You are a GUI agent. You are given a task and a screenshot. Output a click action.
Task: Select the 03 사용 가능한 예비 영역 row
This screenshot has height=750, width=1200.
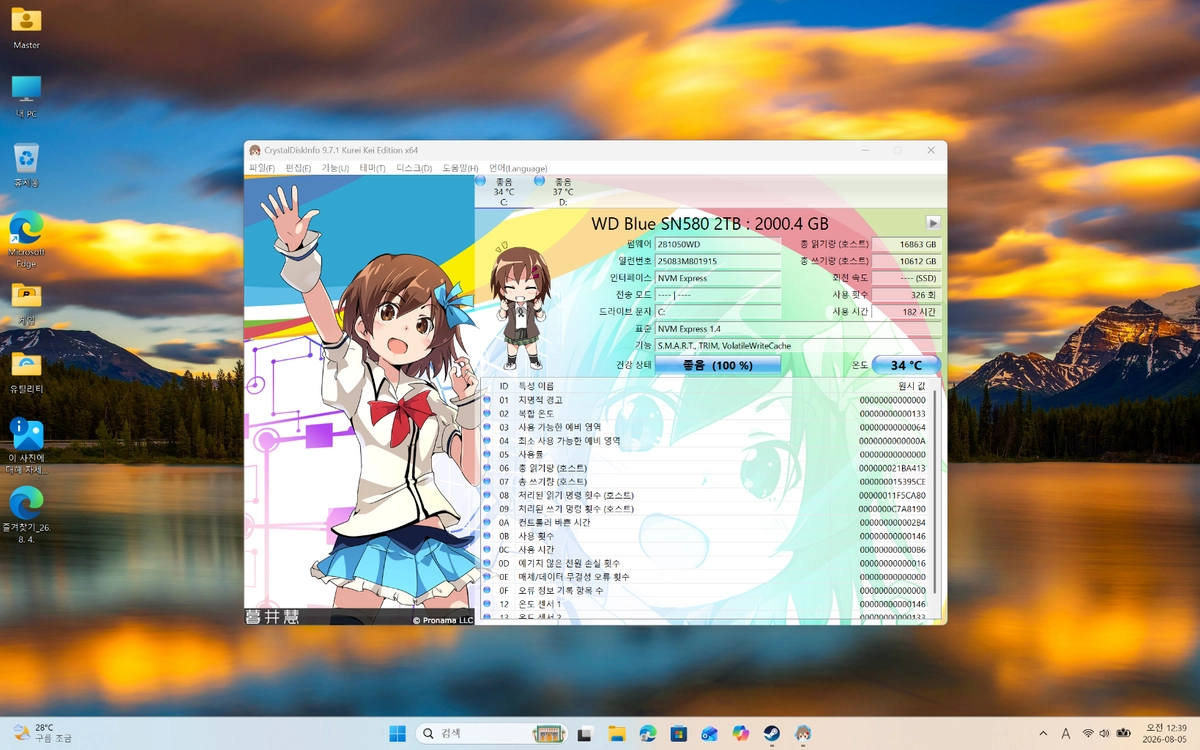(x=705, y=427)
